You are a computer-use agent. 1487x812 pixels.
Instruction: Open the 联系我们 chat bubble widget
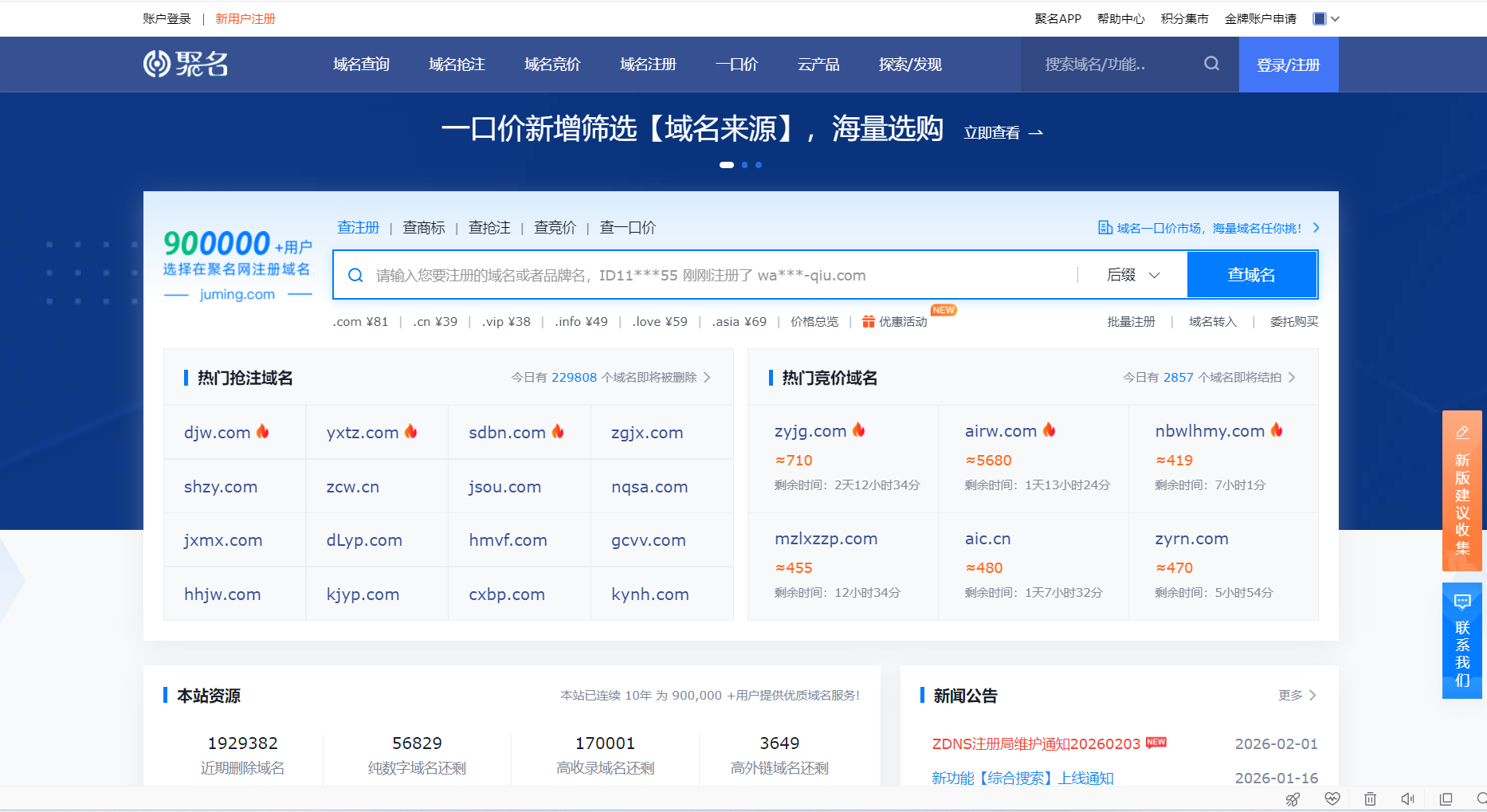click(1461, 602)
